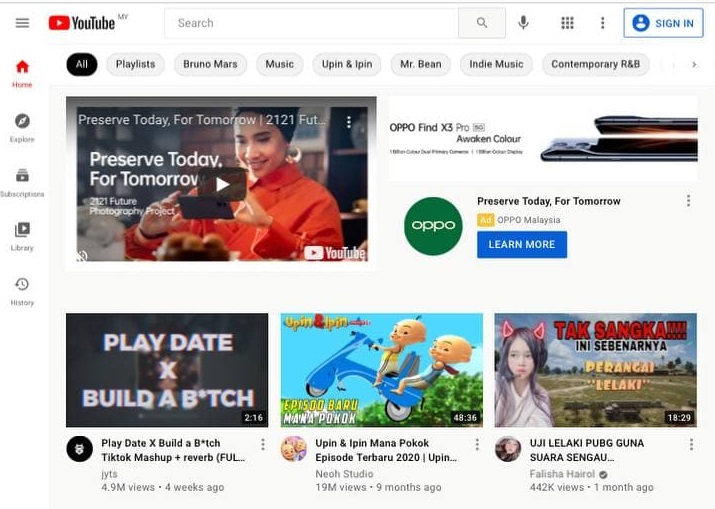Viewport: 715px width, 509px height.
Task: Click the SIGN IN button
Action: tap(663, 23)
